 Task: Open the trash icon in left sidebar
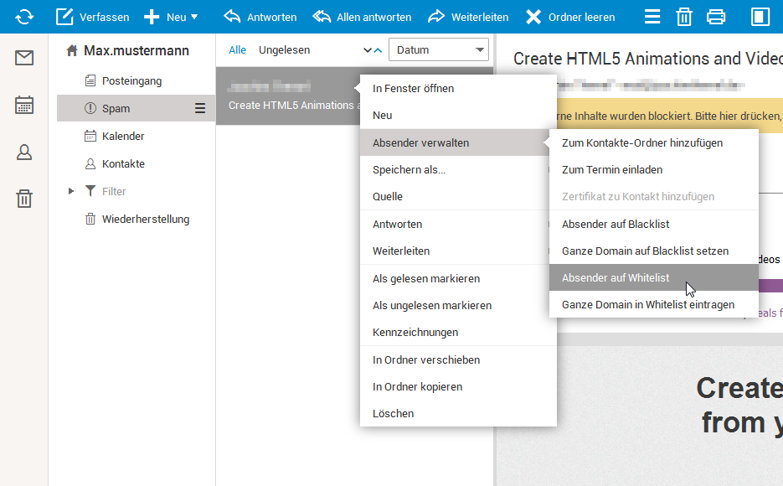(x=24, y=198)
